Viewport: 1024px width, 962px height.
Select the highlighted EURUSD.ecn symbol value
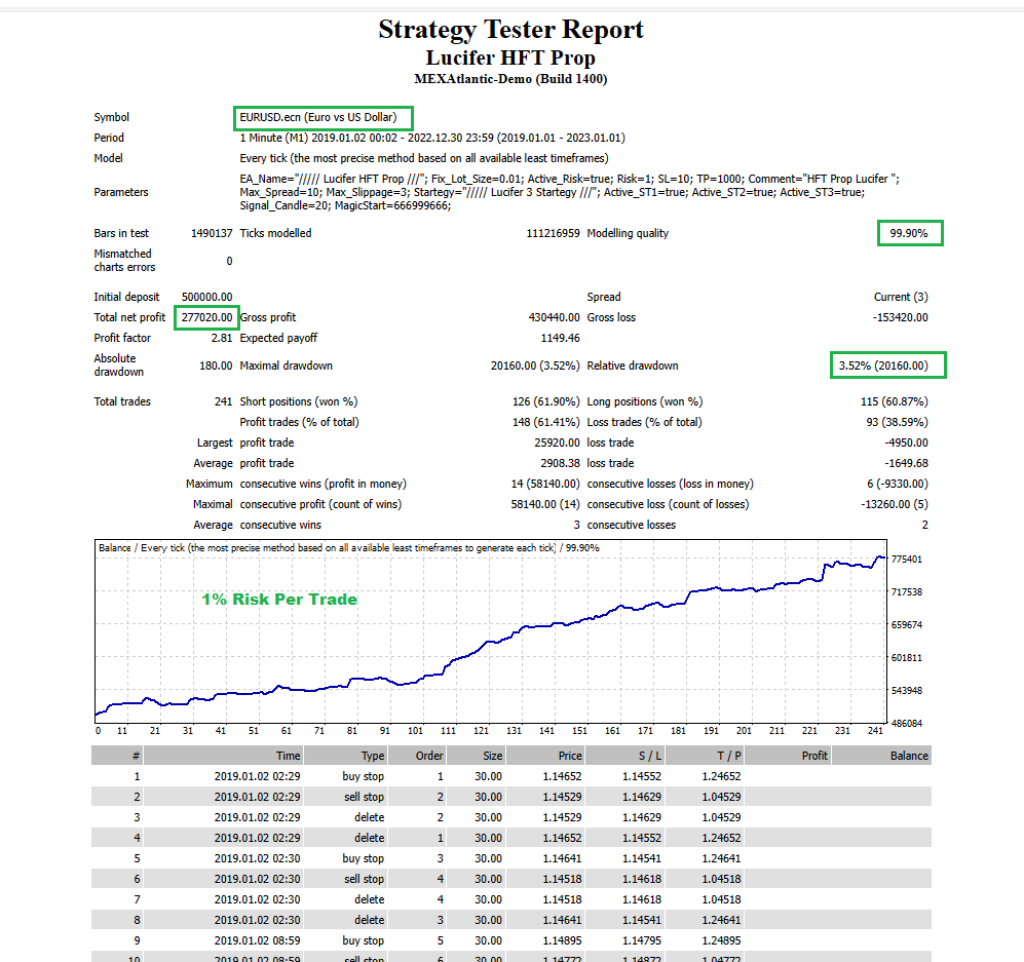pos(322,117)
